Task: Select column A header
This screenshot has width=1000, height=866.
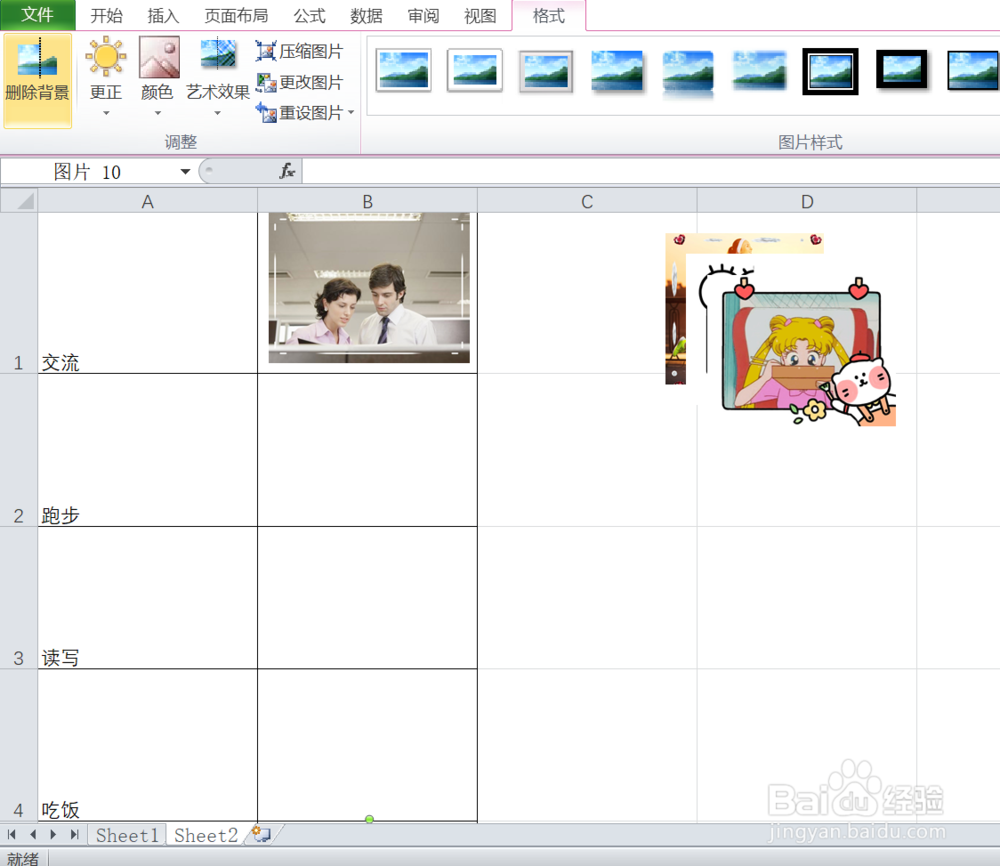Action: click(147, 201)
